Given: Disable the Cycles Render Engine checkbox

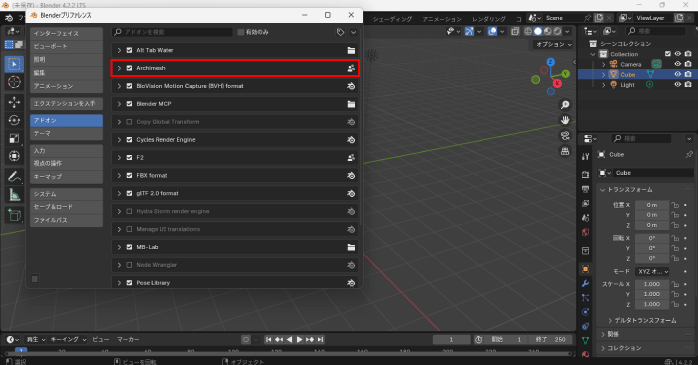Looking at the screenshot, I should [130, 140].
